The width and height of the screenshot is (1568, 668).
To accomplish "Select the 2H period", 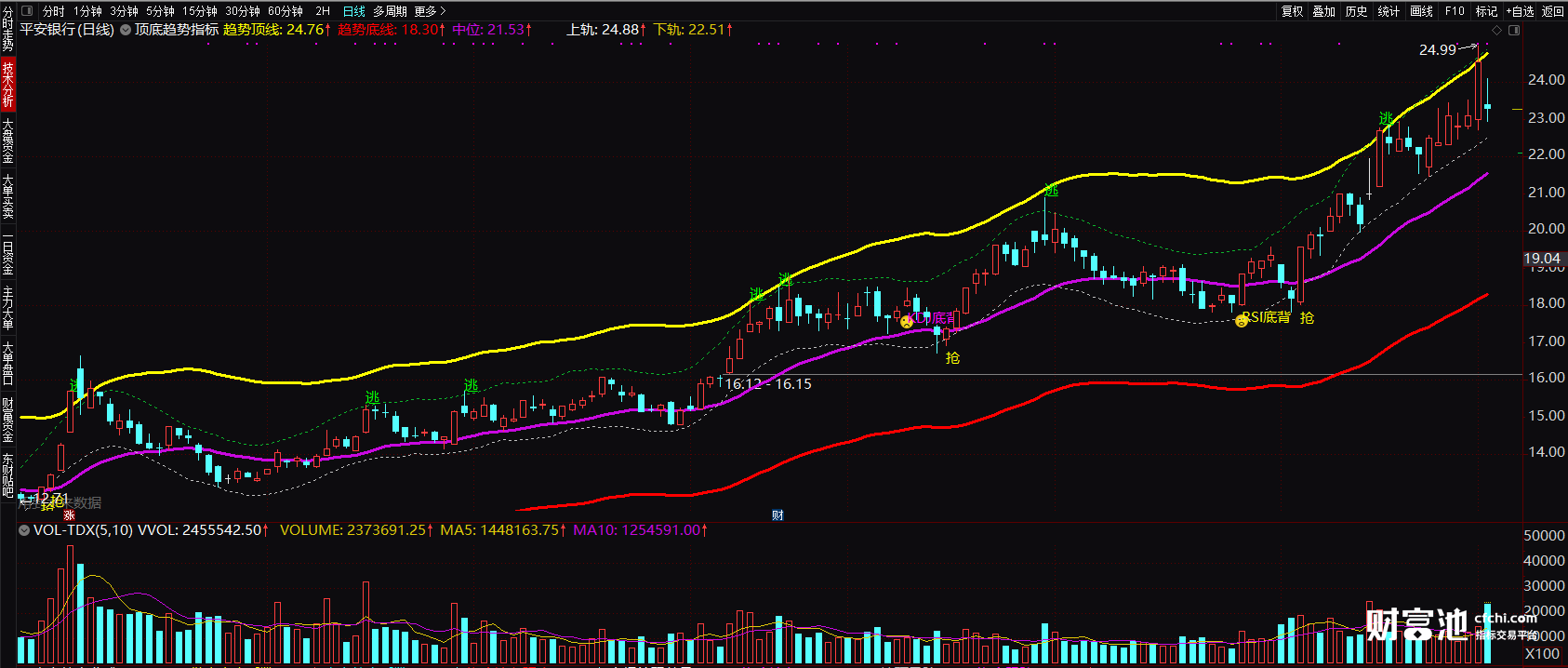I will pos(323,11).
